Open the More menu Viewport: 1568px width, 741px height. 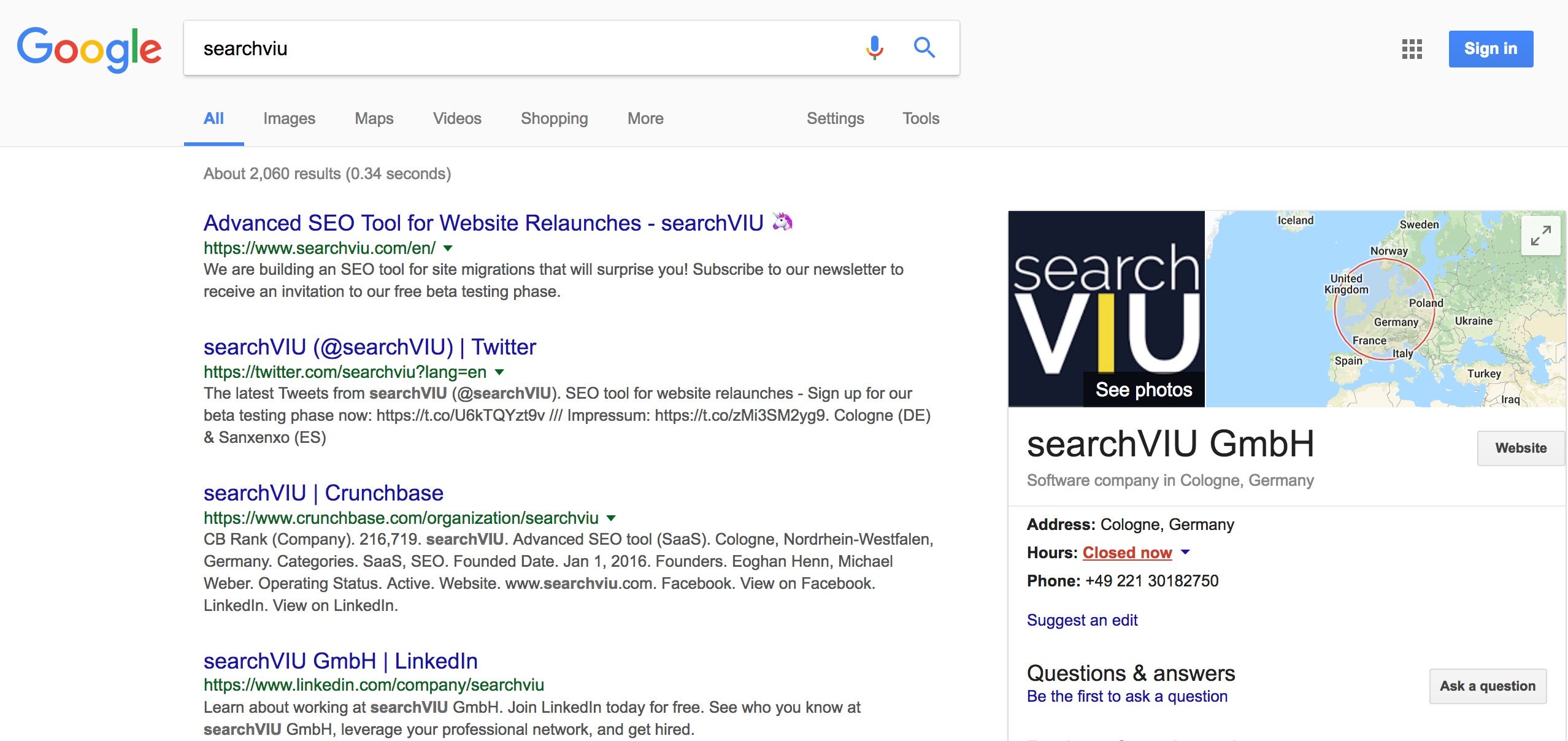tap(645, 118)
